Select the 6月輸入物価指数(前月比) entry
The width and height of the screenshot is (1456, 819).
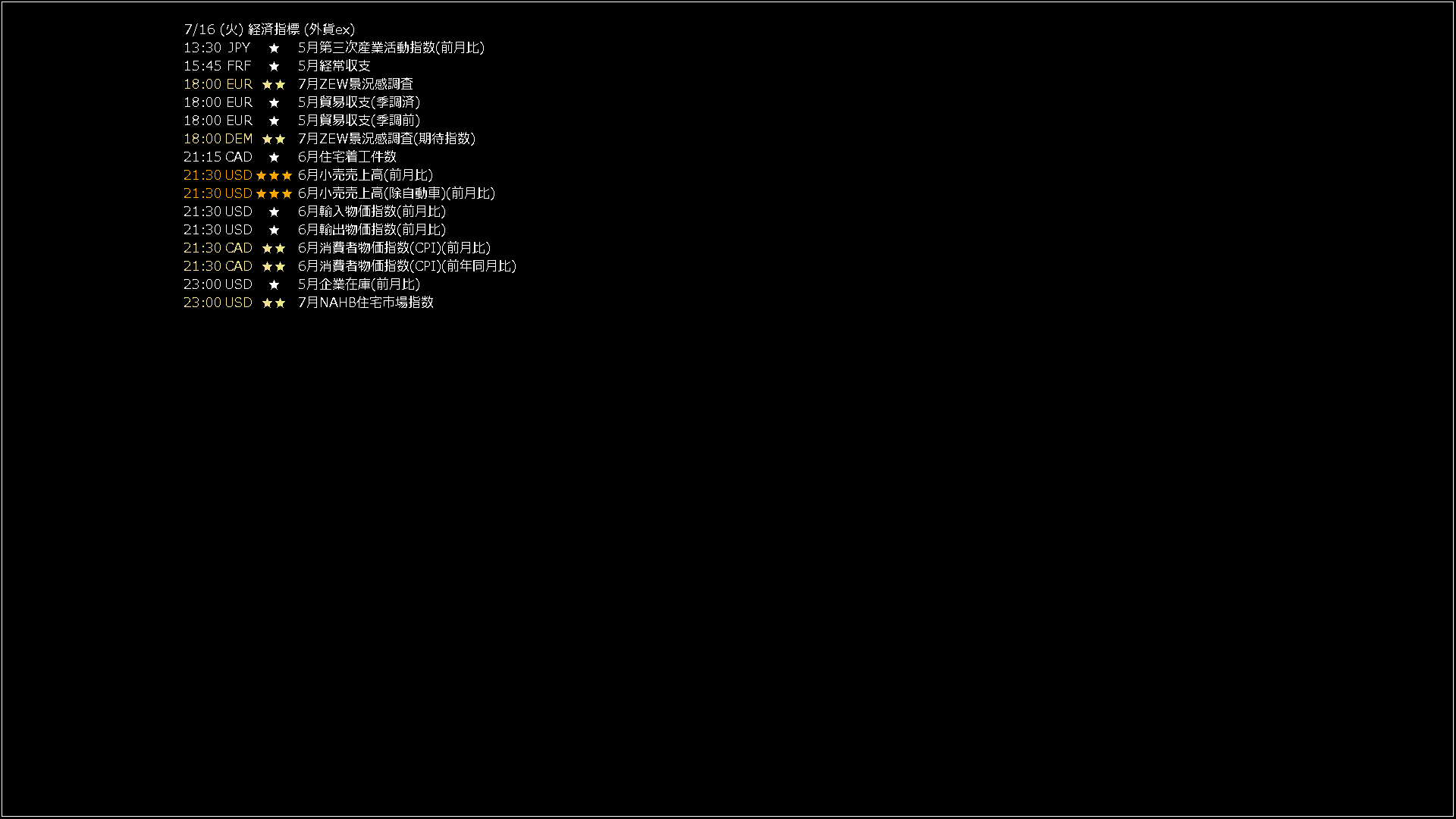coord(372,212)
